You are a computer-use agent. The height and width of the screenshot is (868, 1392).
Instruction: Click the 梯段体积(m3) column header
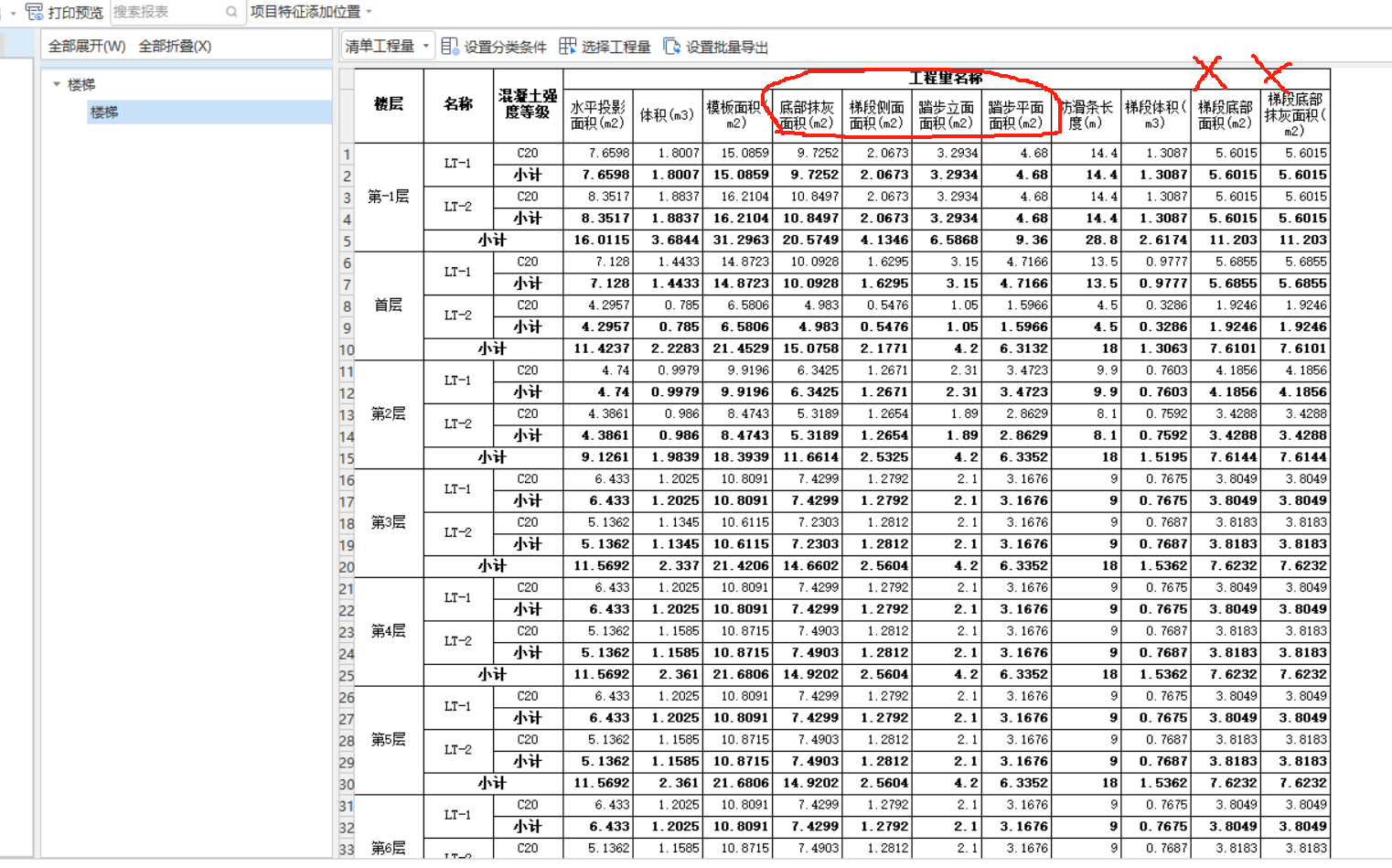tap(1155, 115)
